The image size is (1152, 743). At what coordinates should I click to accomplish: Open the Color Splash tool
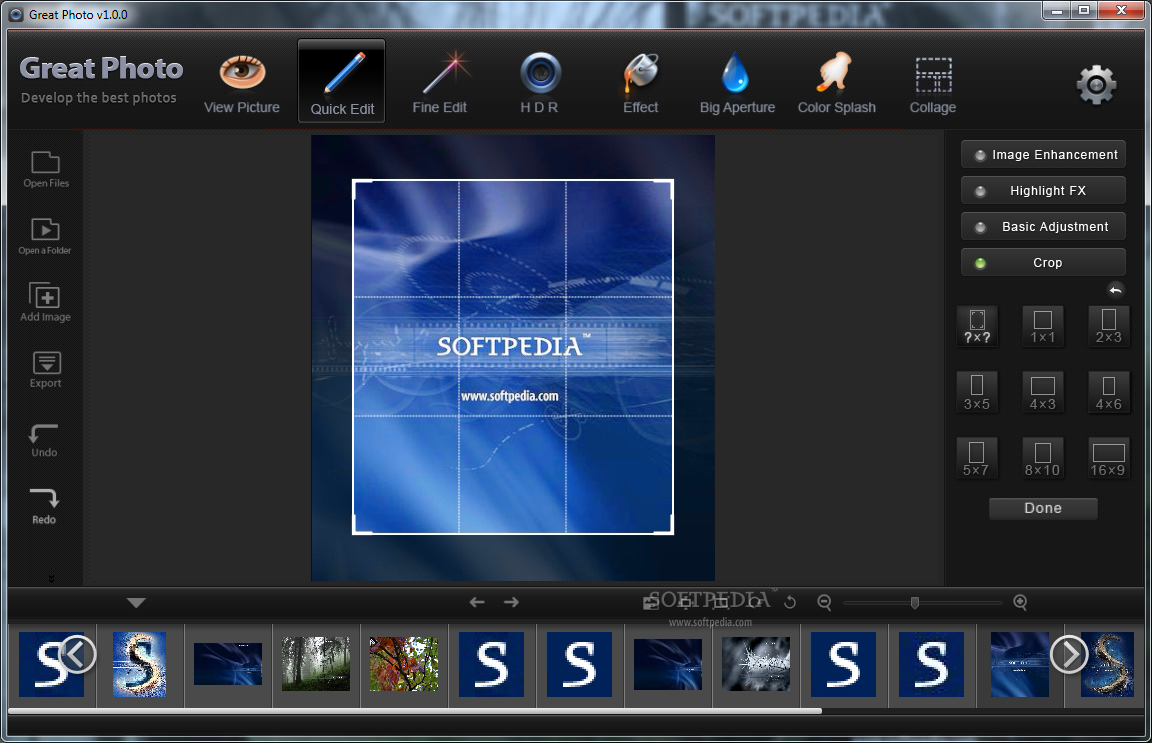tap(836, 84)
